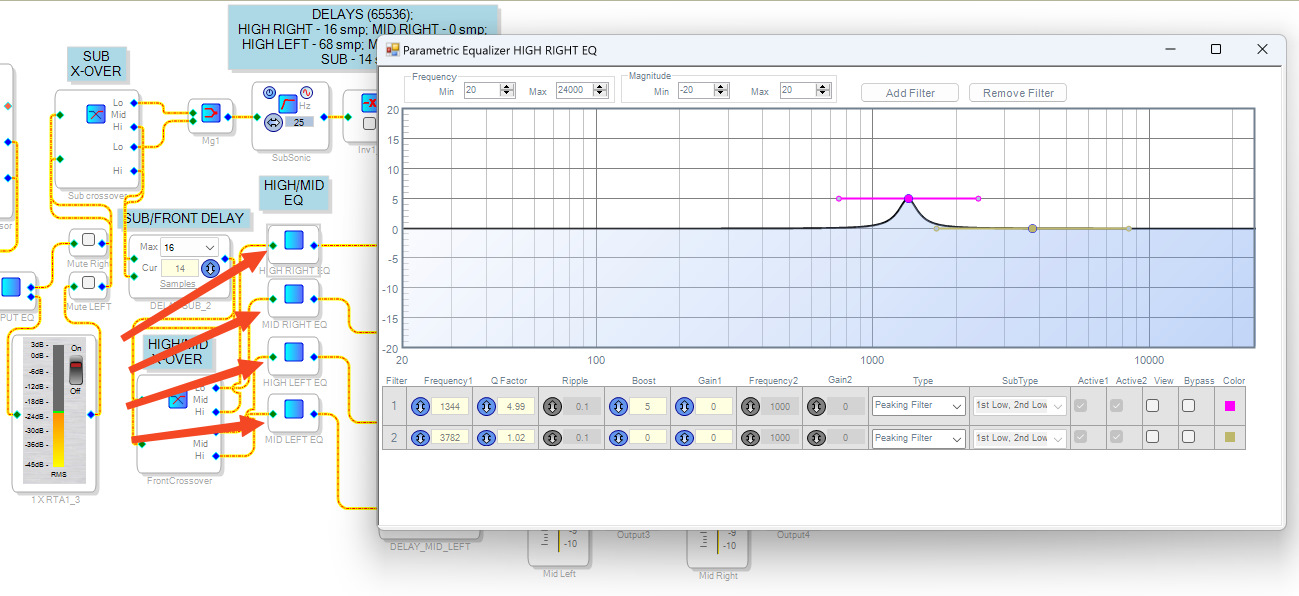Open filter 1 Type dropdown
This screenshot has width=1299, height=596.
pos(918,406)
